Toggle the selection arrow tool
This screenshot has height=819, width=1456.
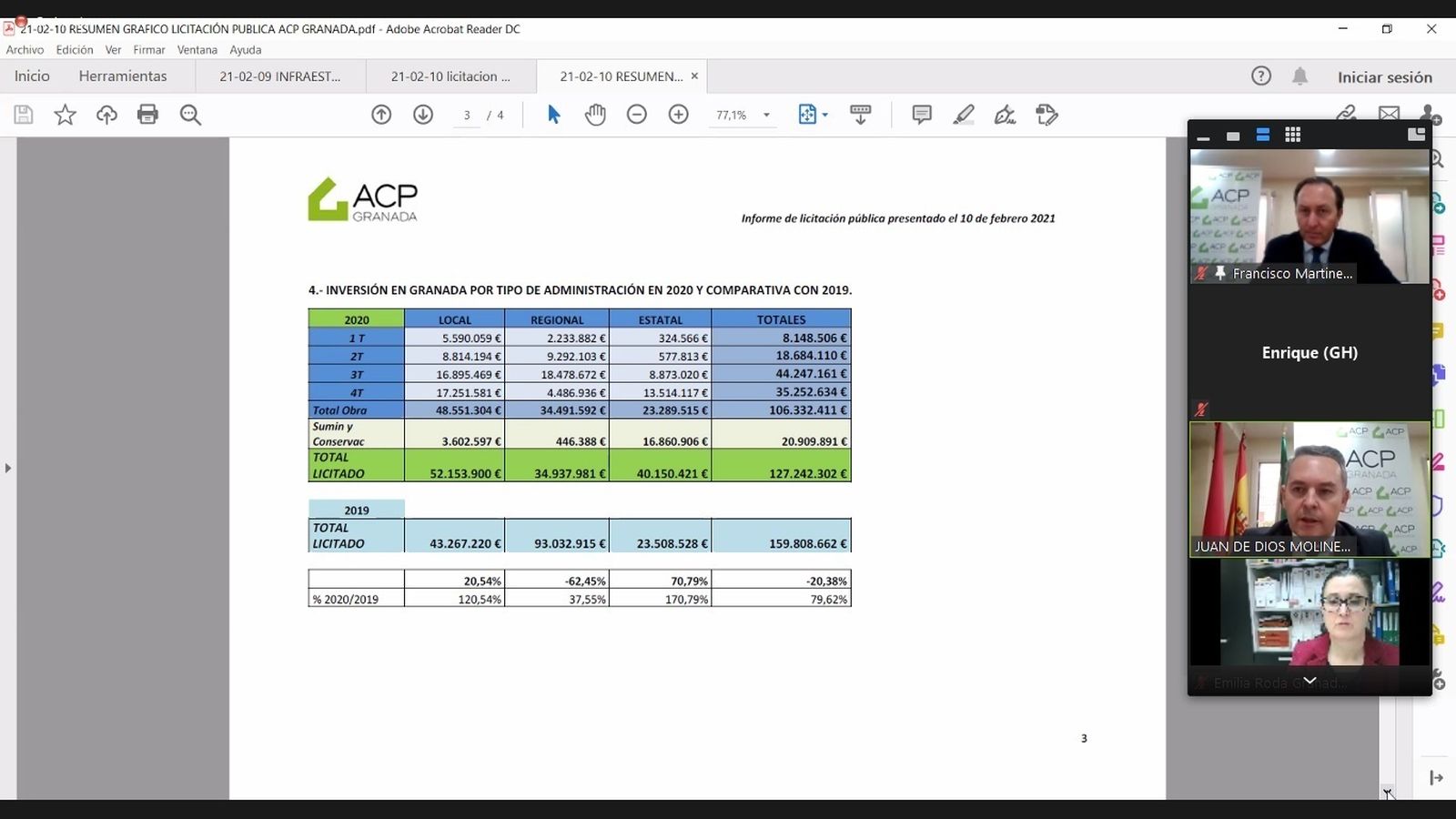553,115
